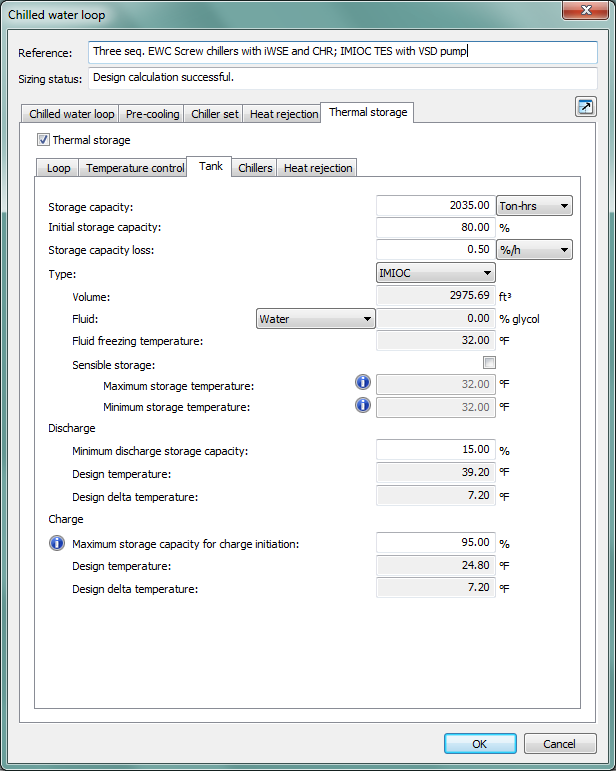Open the Temperature control sub-tab
Image resolution: width=616 pixels, height=771 pixels.
click(134, 168)
